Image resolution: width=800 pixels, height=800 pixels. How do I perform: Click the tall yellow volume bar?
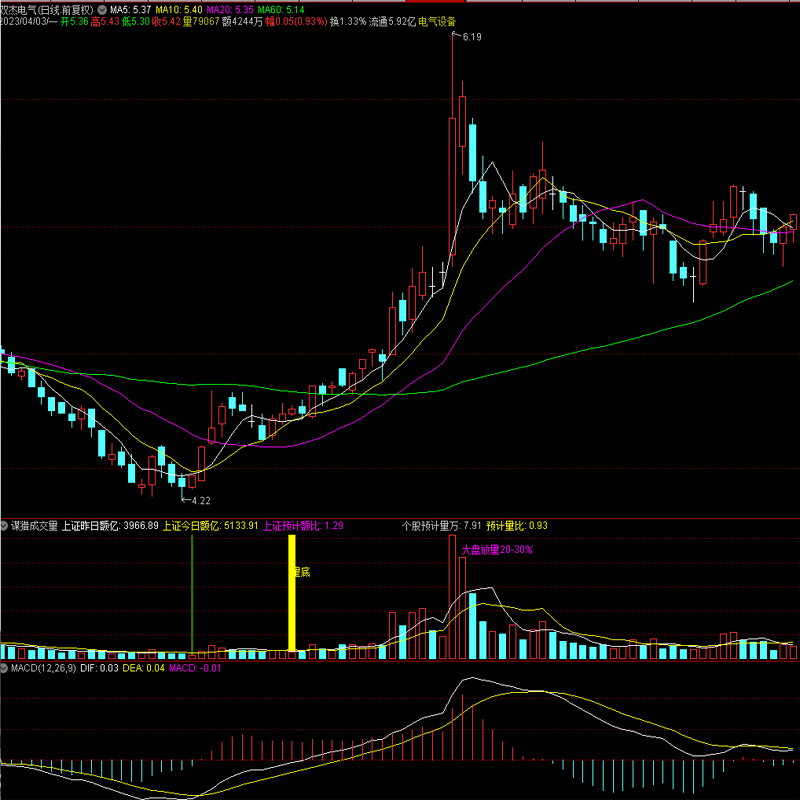point(293,595)
